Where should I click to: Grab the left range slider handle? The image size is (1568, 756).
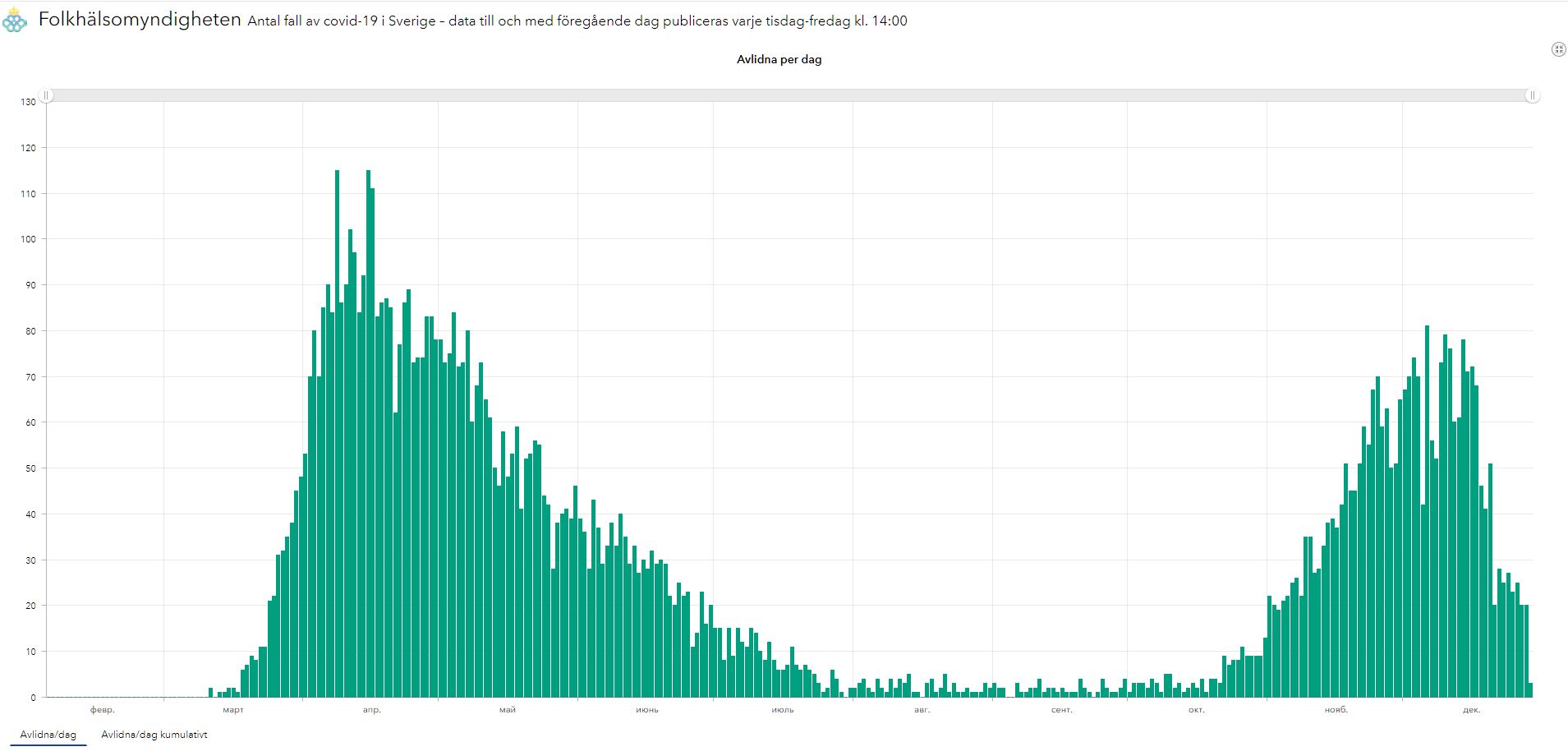click(x=47, y=96)
